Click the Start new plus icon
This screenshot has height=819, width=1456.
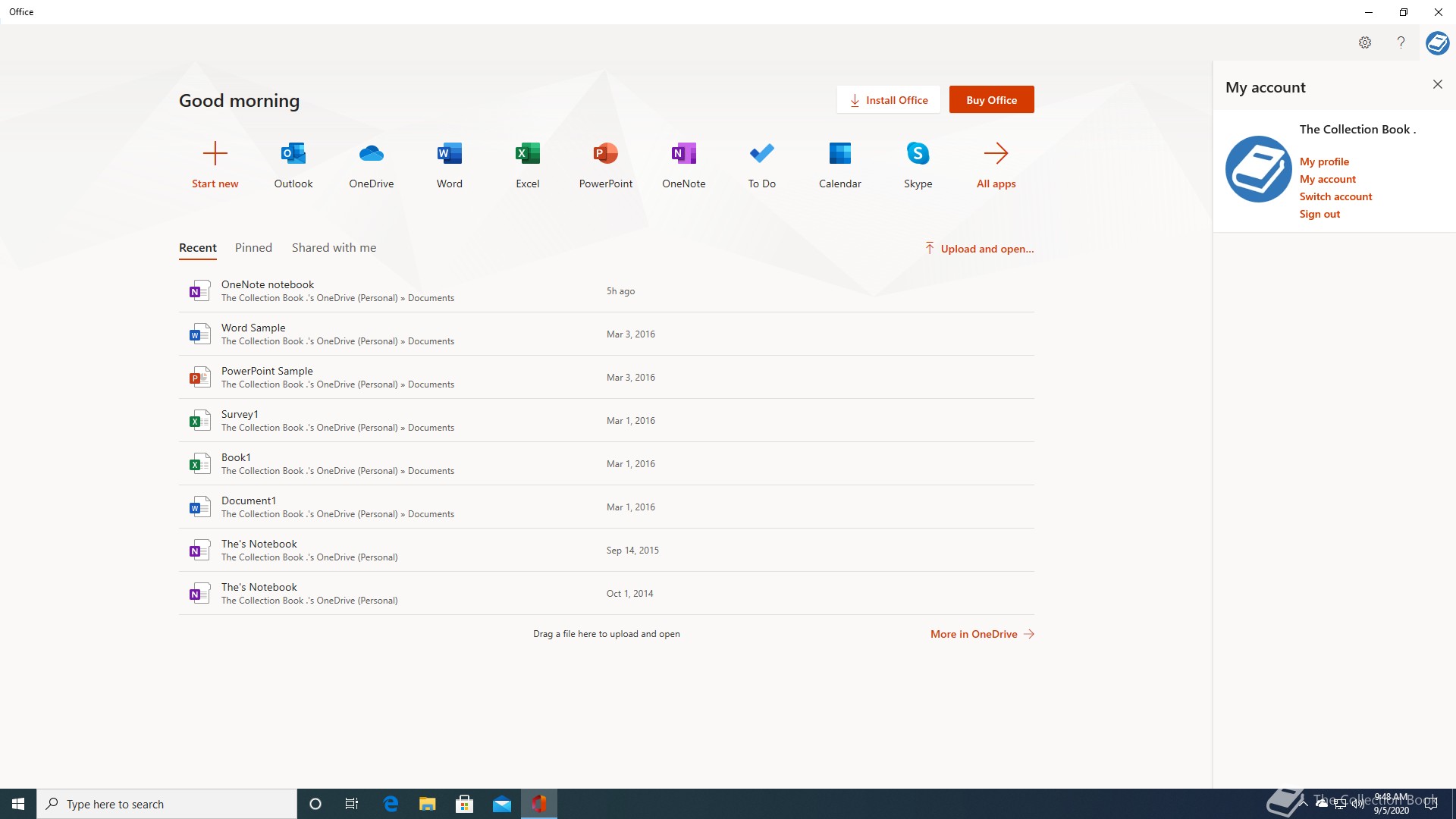point(215,154)
